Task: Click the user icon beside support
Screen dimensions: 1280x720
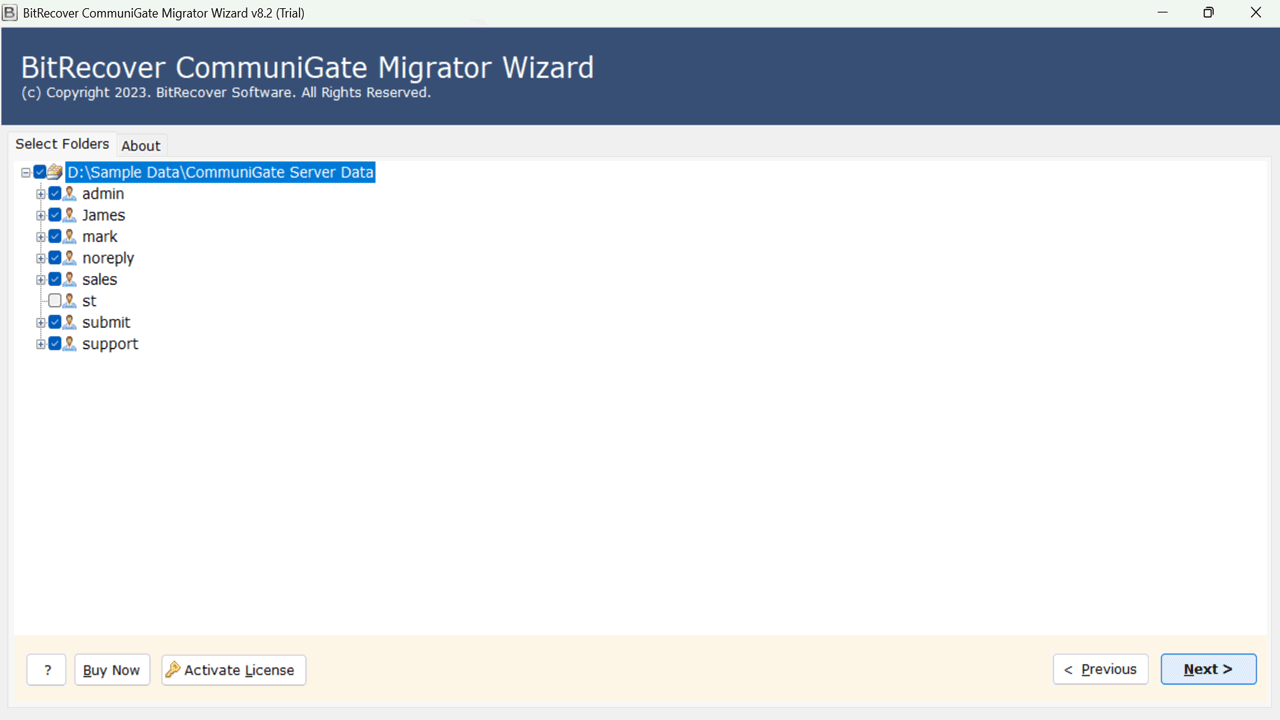Action: coord(70,344)
